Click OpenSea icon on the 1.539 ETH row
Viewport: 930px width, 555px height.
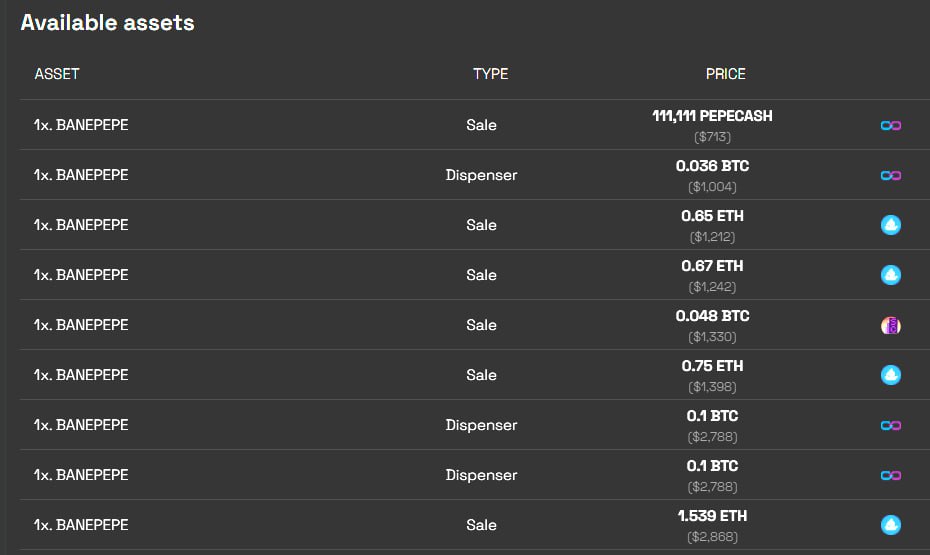[890, 525]
